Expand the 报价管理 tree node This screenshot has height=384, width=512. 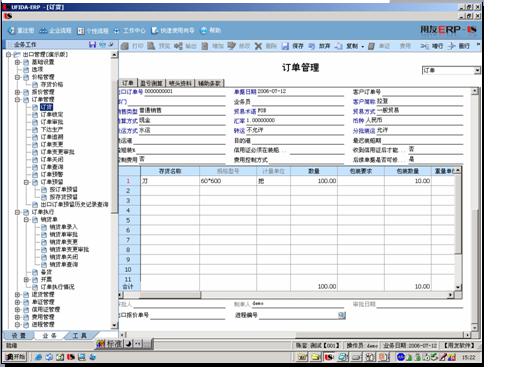tap(17, 92)
